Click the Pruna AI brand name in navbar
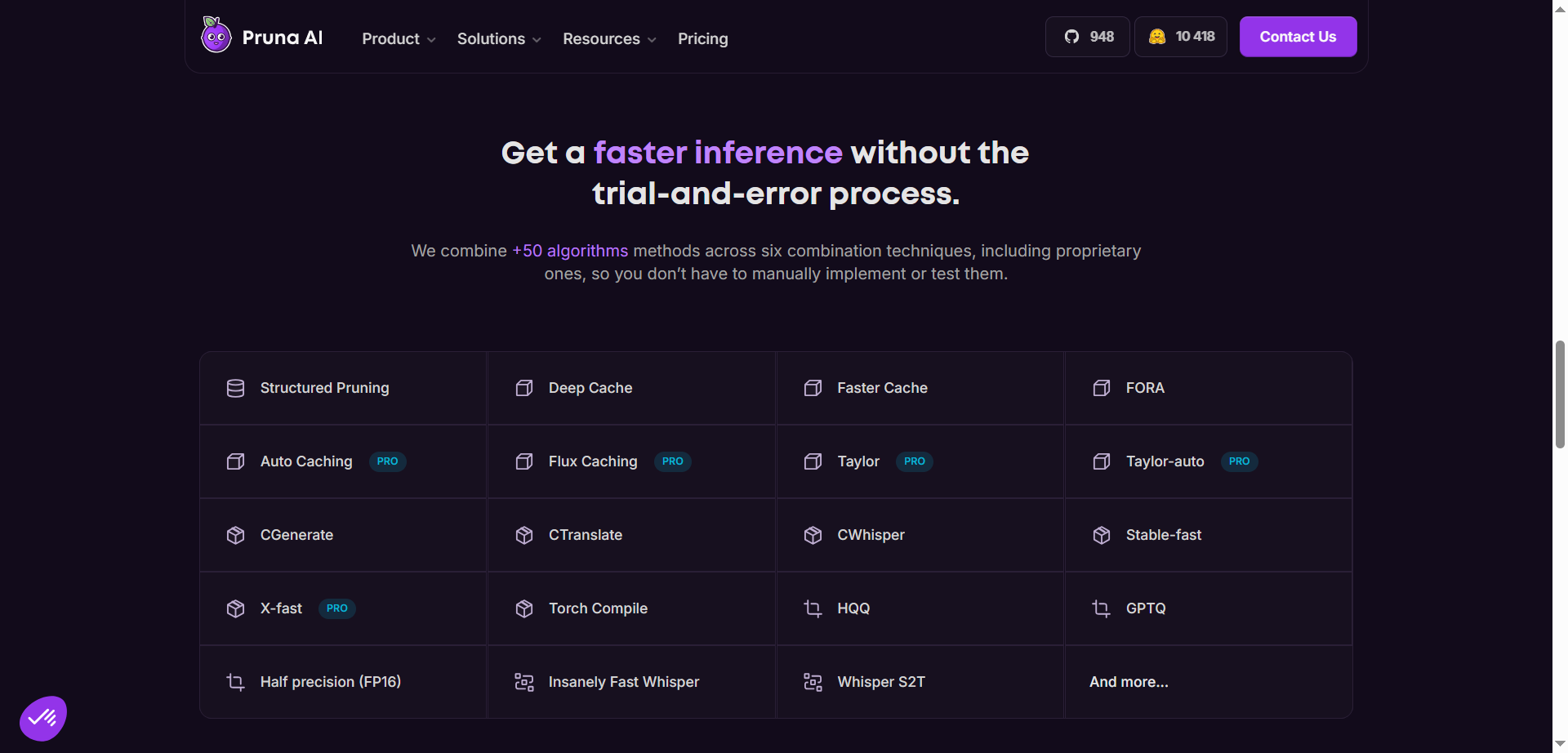The height and width of the screenshot is (753, 1568). [x=283, y=37]
